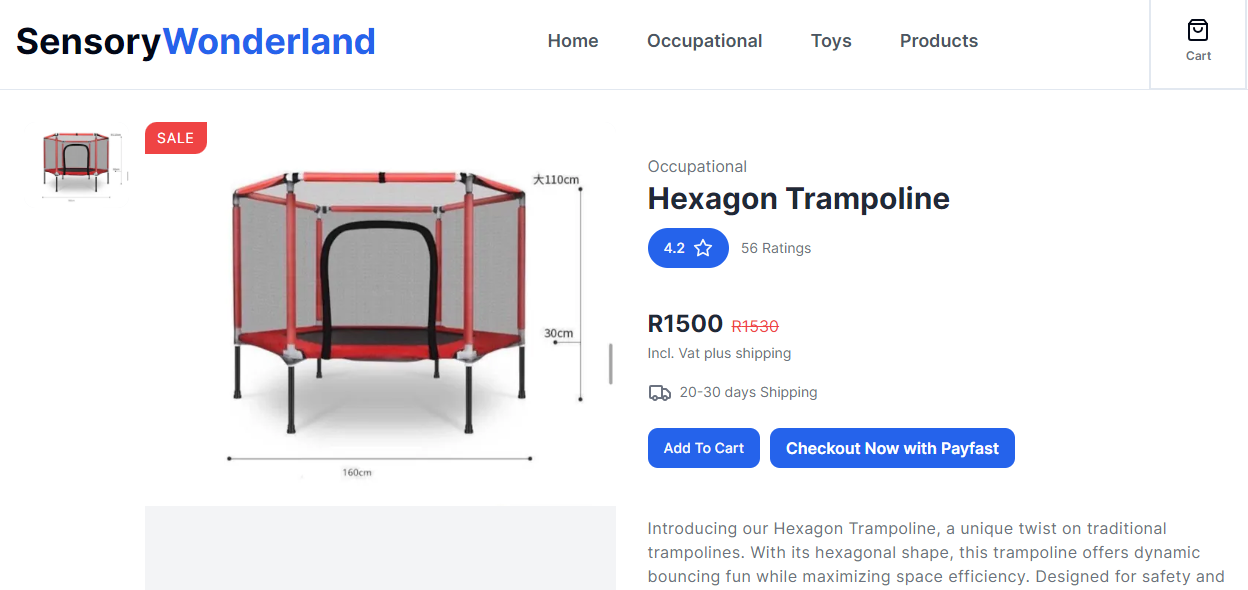Click the Cart label under bag icon
This screenshot has width=1248, height=590.
1198,56
